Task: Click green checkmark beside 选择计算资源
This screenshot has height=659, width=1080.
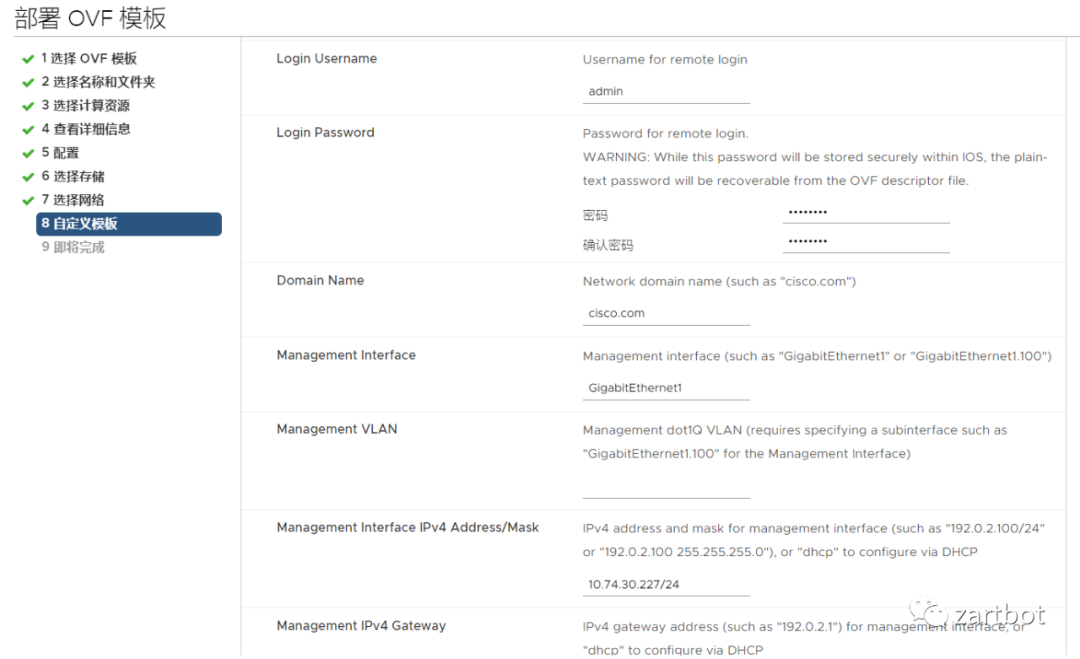Action: coord(28,106)
